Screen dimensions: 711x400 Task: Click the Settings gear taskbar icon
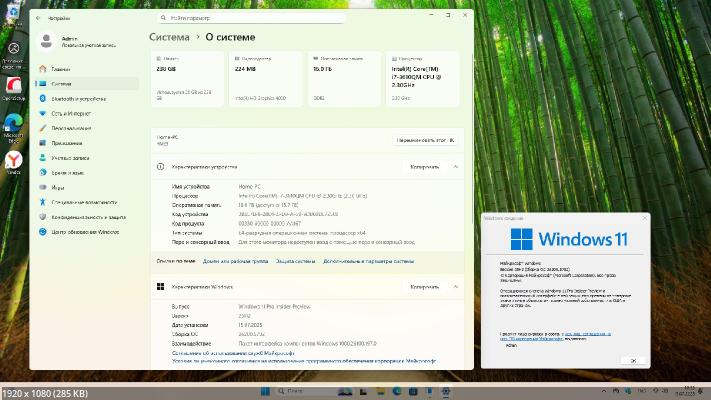point(446,391)
